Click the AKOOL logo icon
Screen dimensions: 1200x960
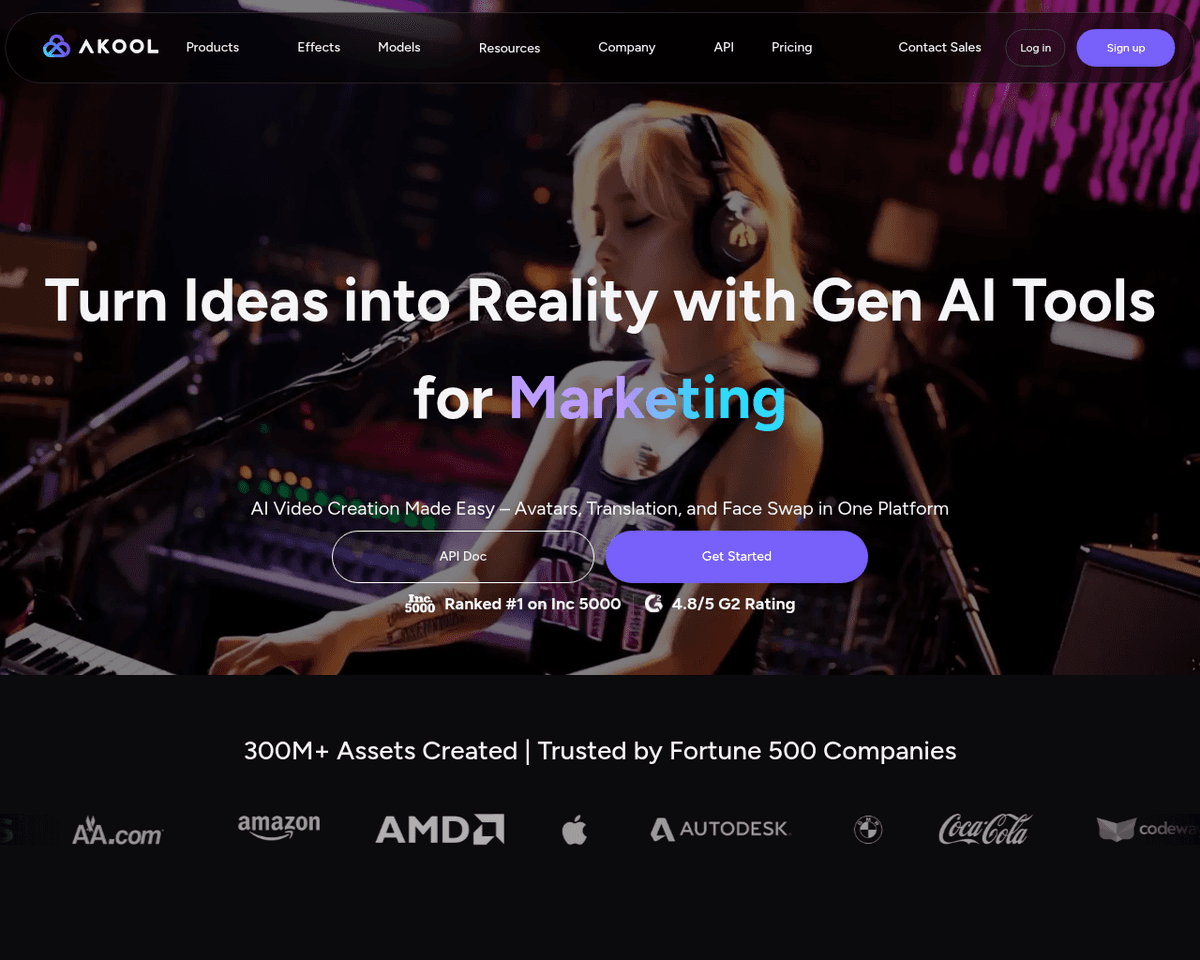pos(56,46)
